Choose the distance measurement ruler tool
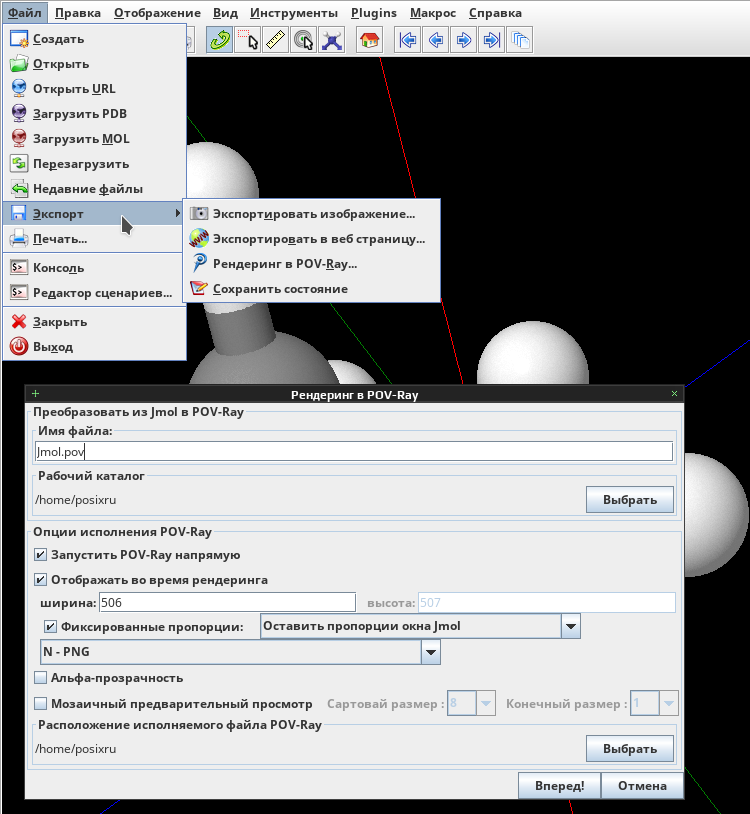750x814 pixels. [276, 40]
